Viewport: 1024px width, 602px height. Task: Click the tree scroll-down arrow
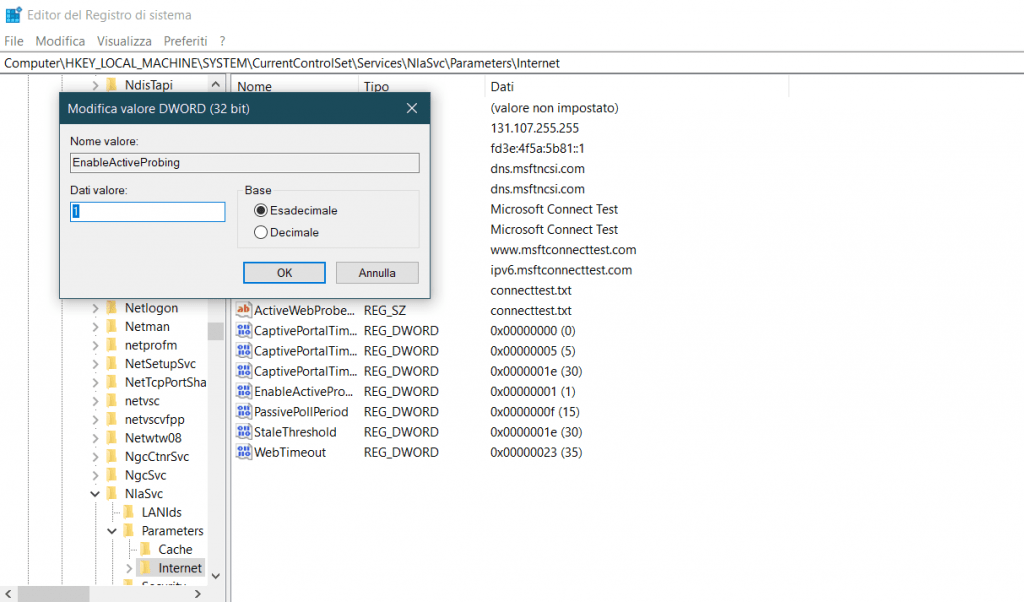click(216, 576)
